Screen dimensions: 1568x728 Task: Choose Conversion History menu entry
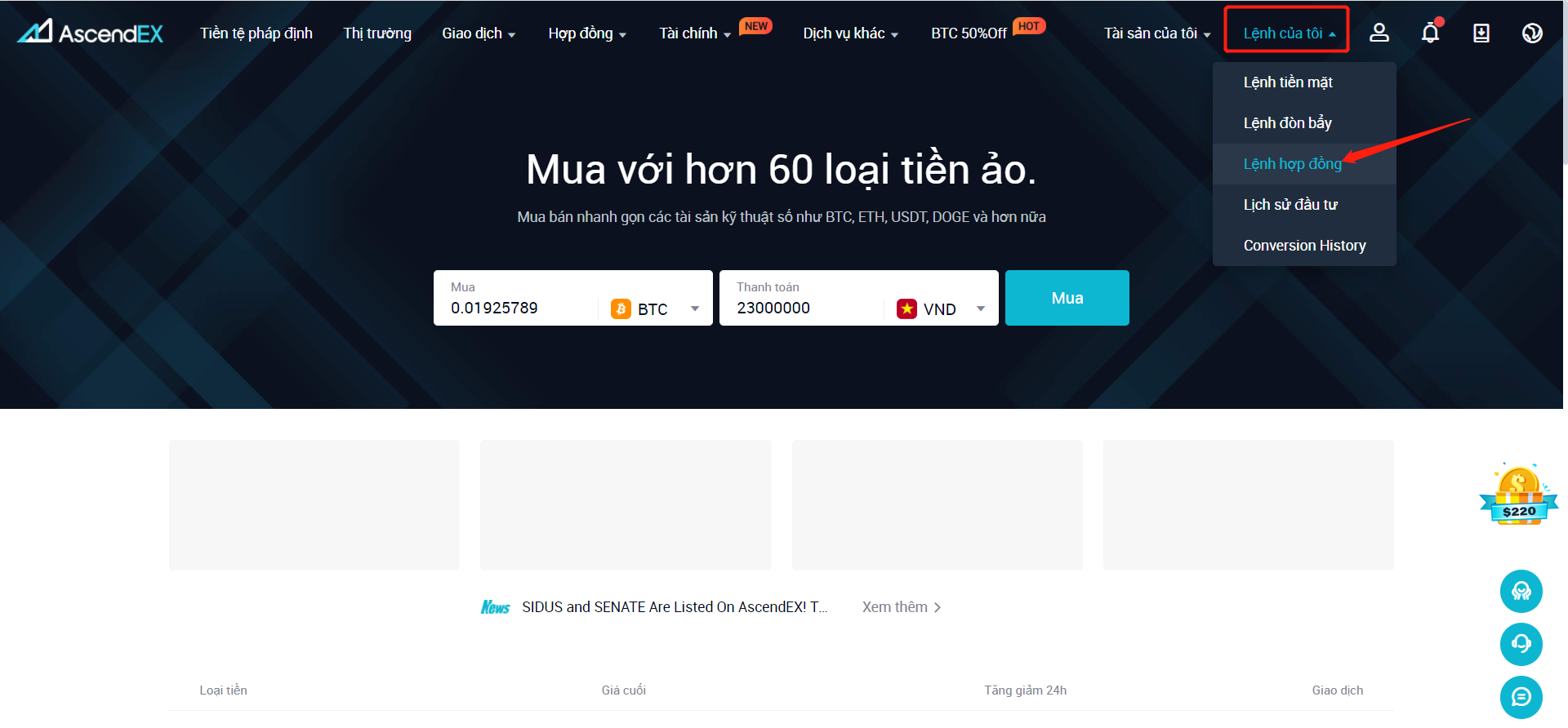[1304, 246]
